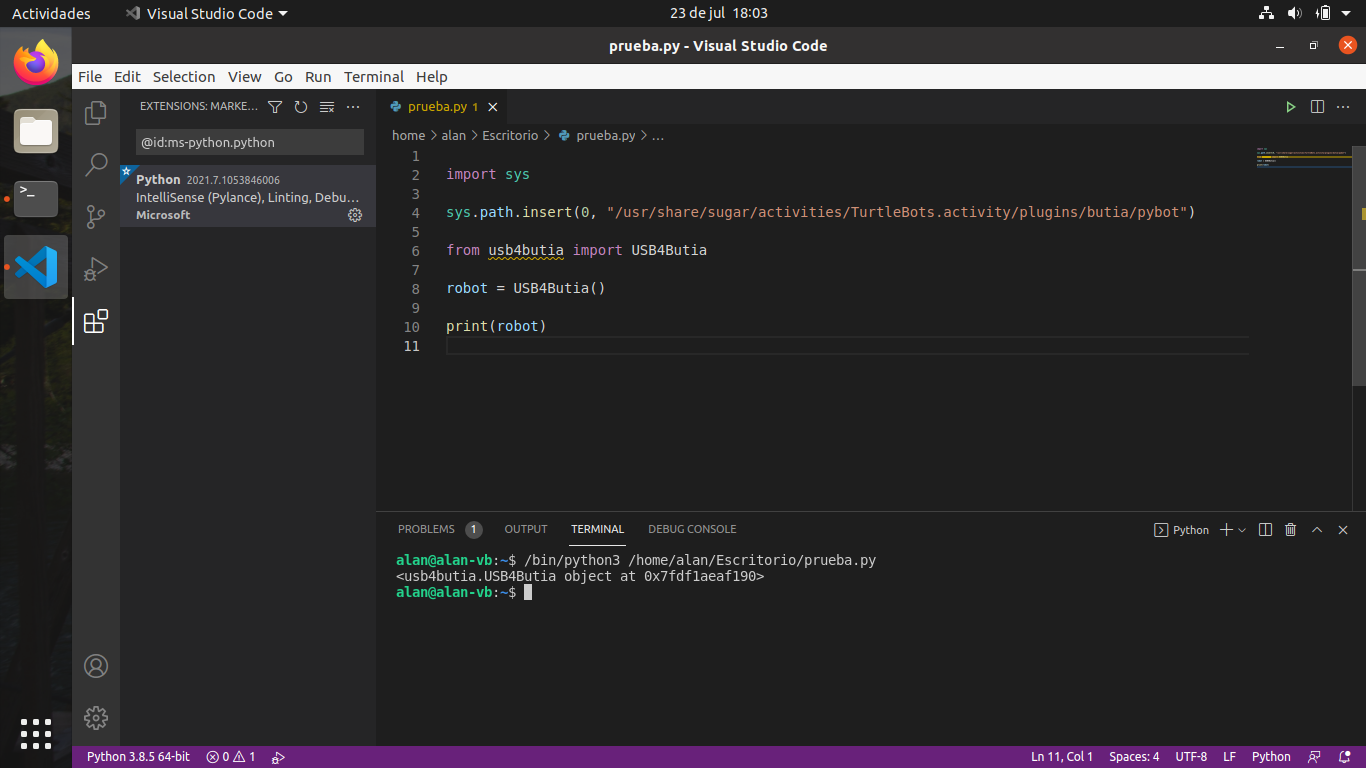The width and height of the screenshot is (1366, 768).
Task: Open the Edit menu
Action: pos(127,77)
